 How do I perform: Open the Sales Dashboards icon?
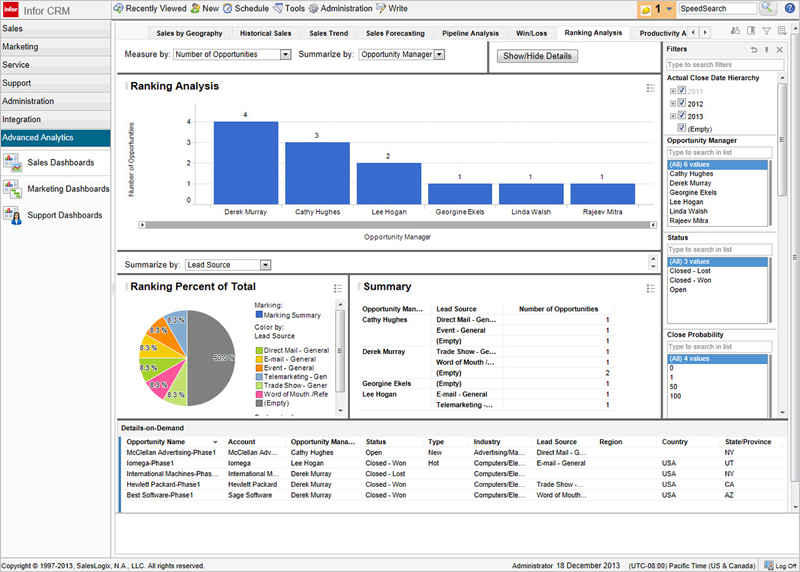tap(14, 163)
